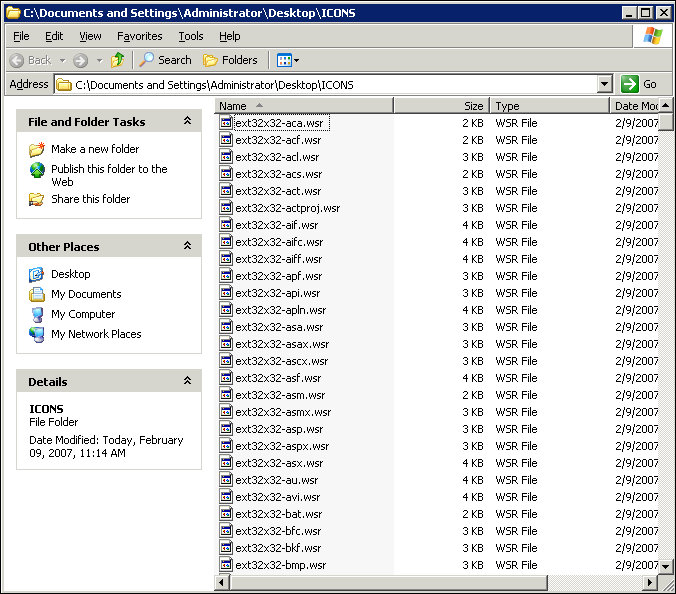Click the Publish to Web globe icon
676x594 pixels.
[x=37, y=170]
